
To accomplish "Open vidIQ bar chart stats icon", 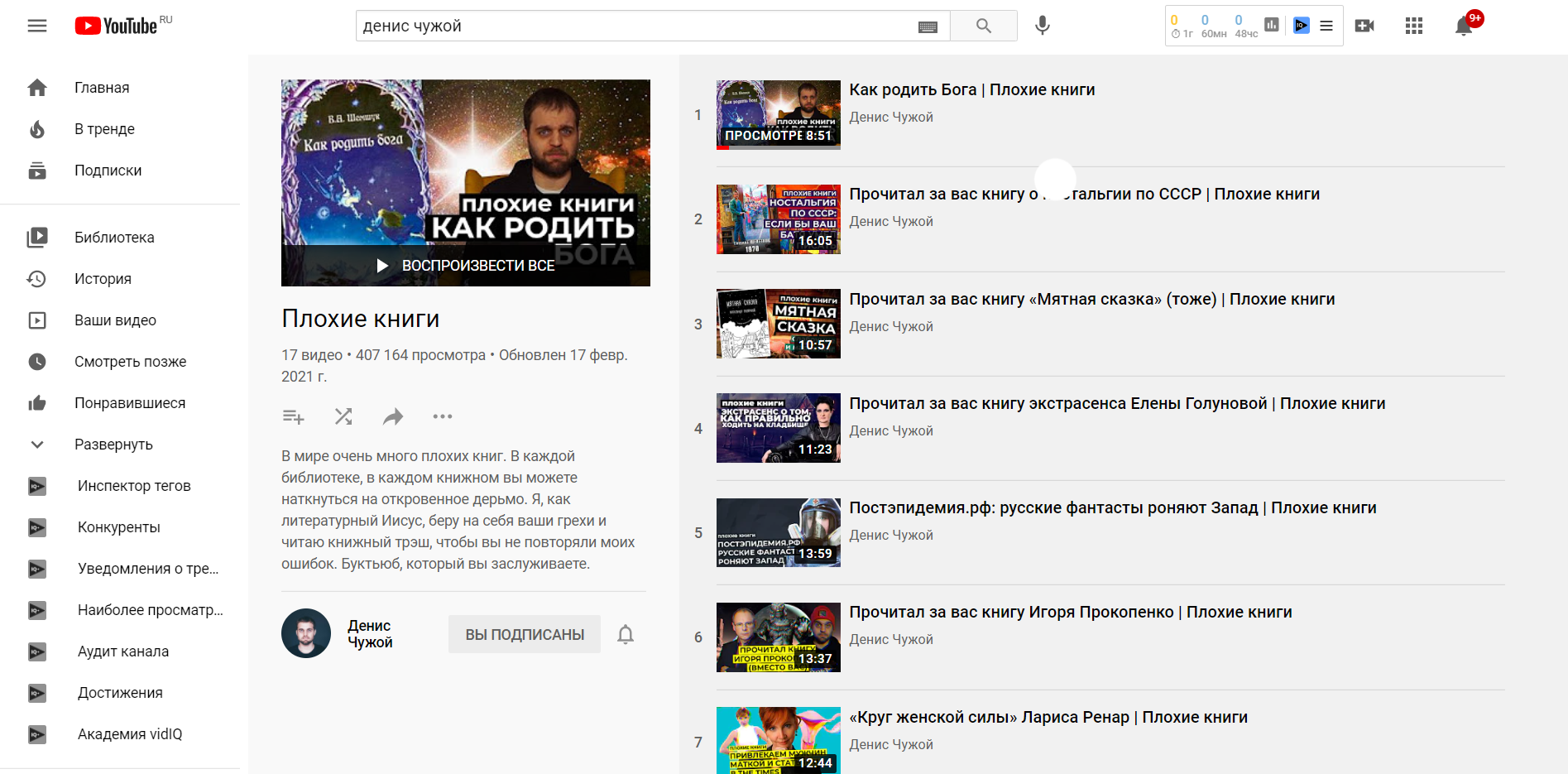I will pos(1272,25).
